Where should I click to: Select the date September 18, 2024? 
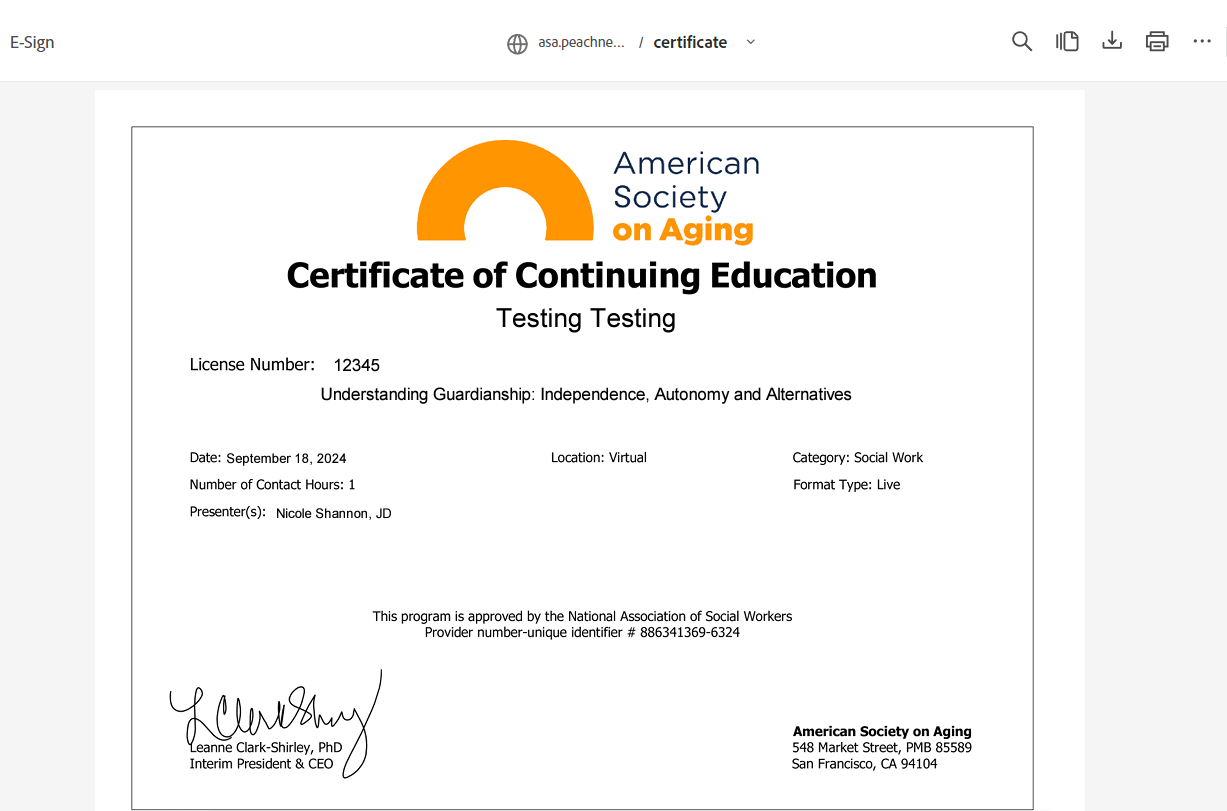[286, 459]
